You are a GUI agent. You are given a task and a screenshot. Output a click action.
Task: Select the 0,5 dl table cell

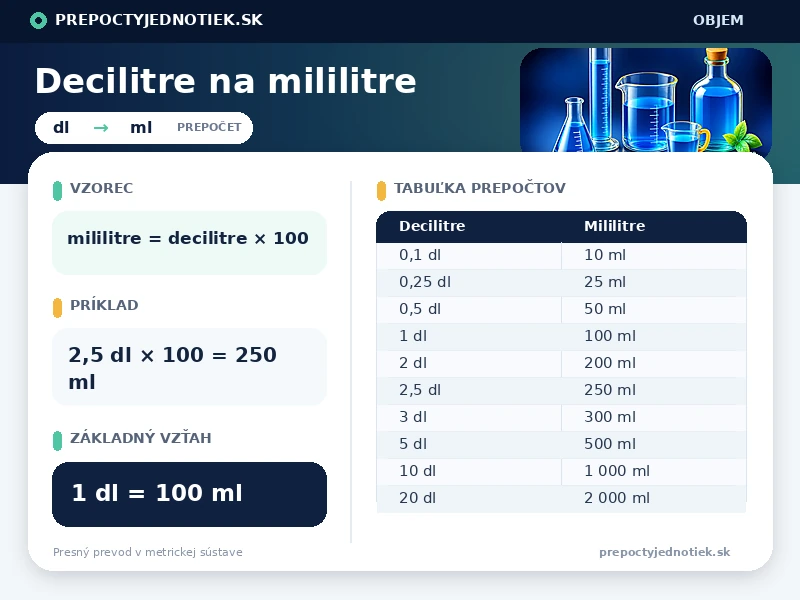(469, 309)
